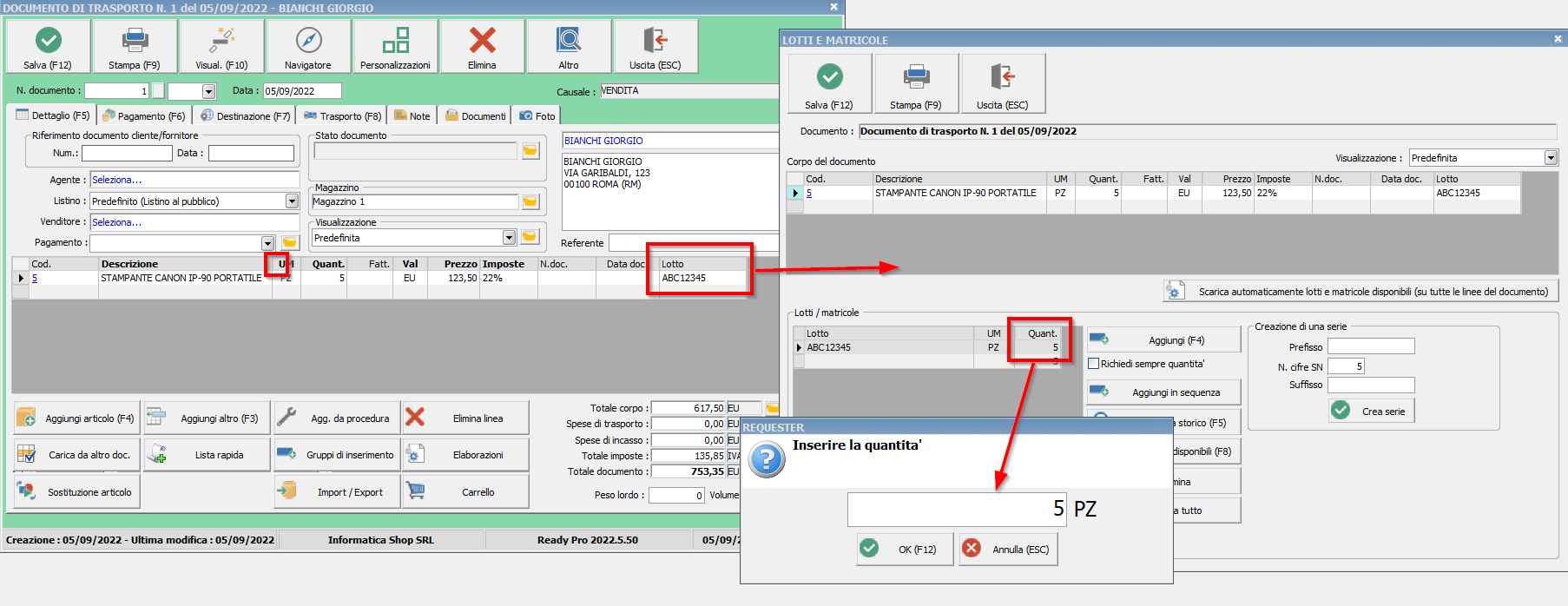The width and height of the screenshot is (1568, 606).
Task: Expand the Listino dropdown
Action: (292, 201)
